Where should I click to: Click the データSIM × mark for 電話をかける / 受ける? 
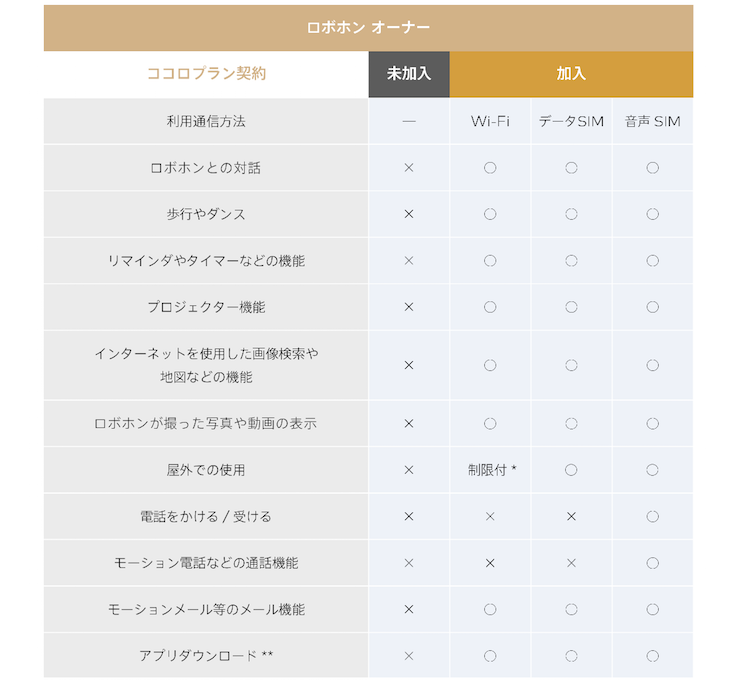pyautogui.click(x=571, y=517)
